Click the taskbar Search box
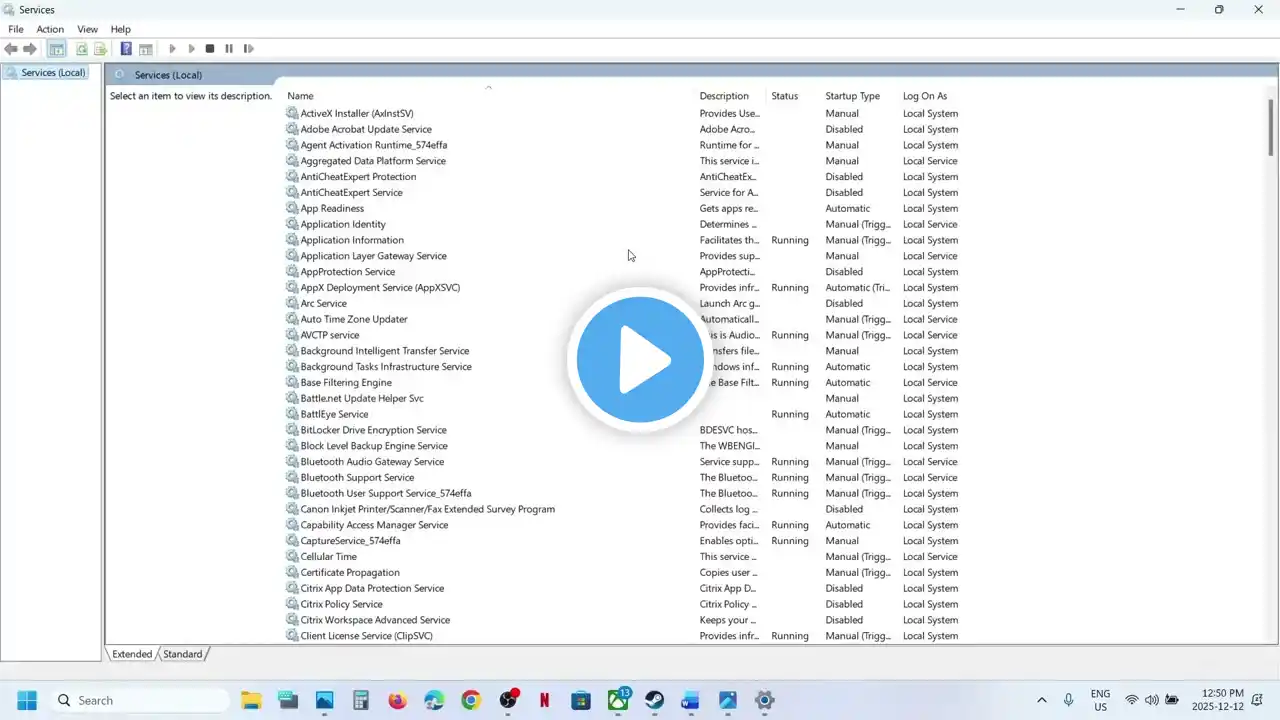 coord(140,700)
